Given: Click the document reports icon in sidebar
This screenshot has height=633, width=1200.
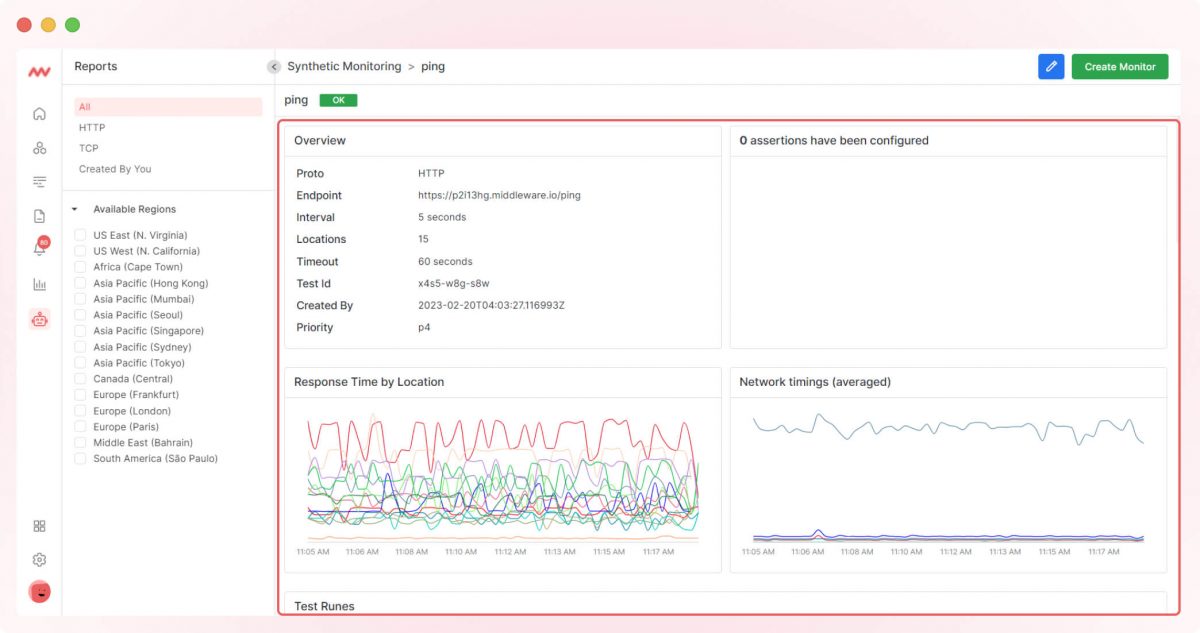Looking at the screenshot, I should coord(39,214).
